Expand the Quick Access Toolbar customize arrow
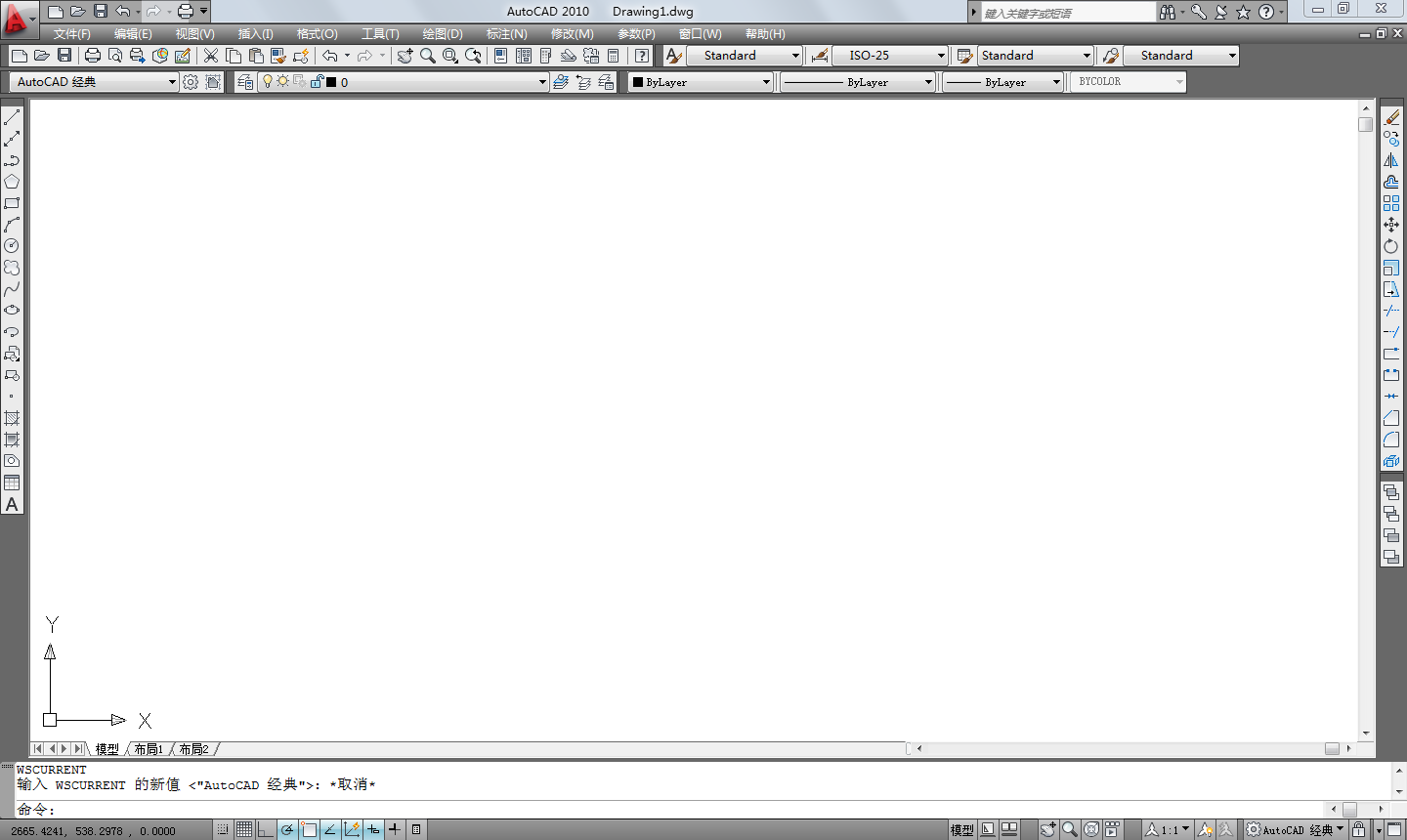The width and height of the screenshot is (1407, 840). [204, 11]
